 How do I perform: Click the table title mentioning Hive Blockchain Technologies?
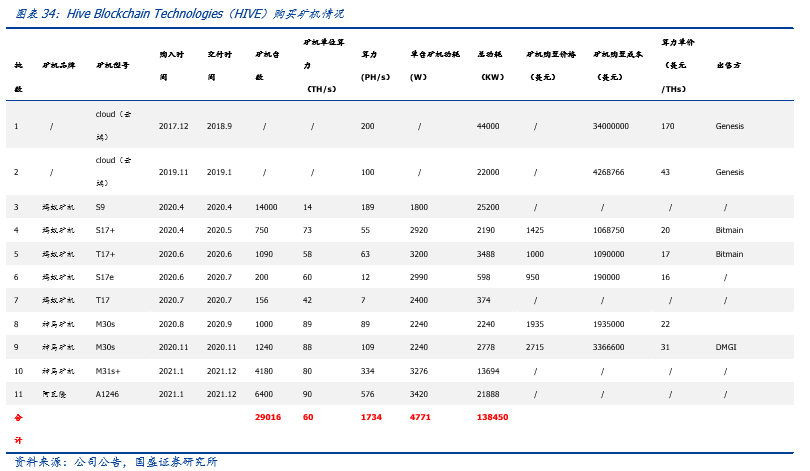[179, 14]
